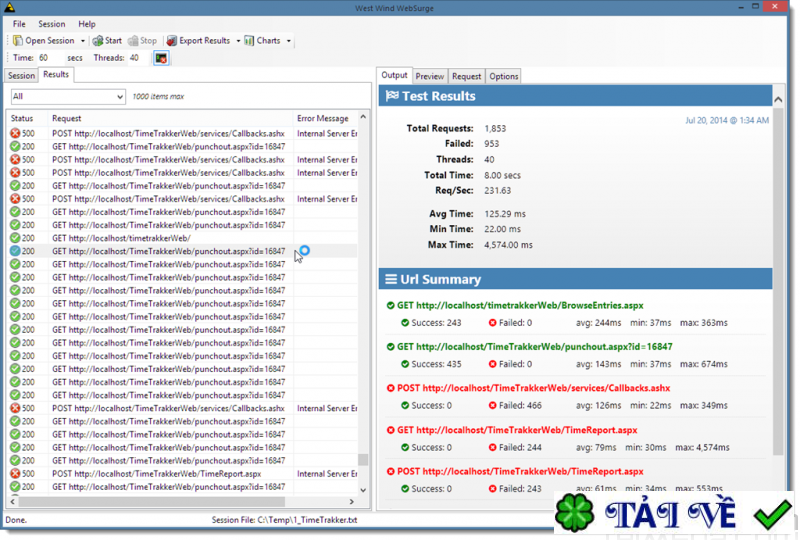This screenshot has height=540, width=800.
Task: Click the highlighted row's blue status icon
Action: point(15,251)
